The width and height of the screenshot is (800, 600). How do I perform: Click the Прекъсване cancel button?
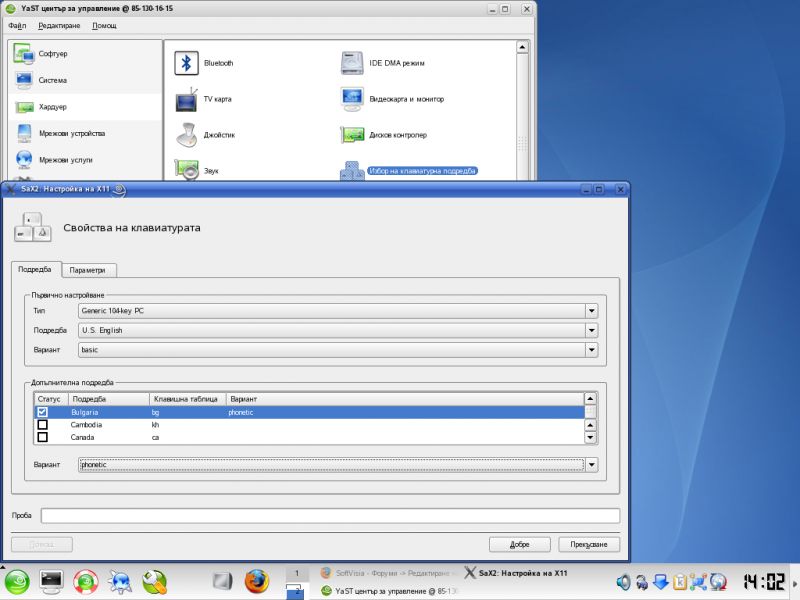589,544
